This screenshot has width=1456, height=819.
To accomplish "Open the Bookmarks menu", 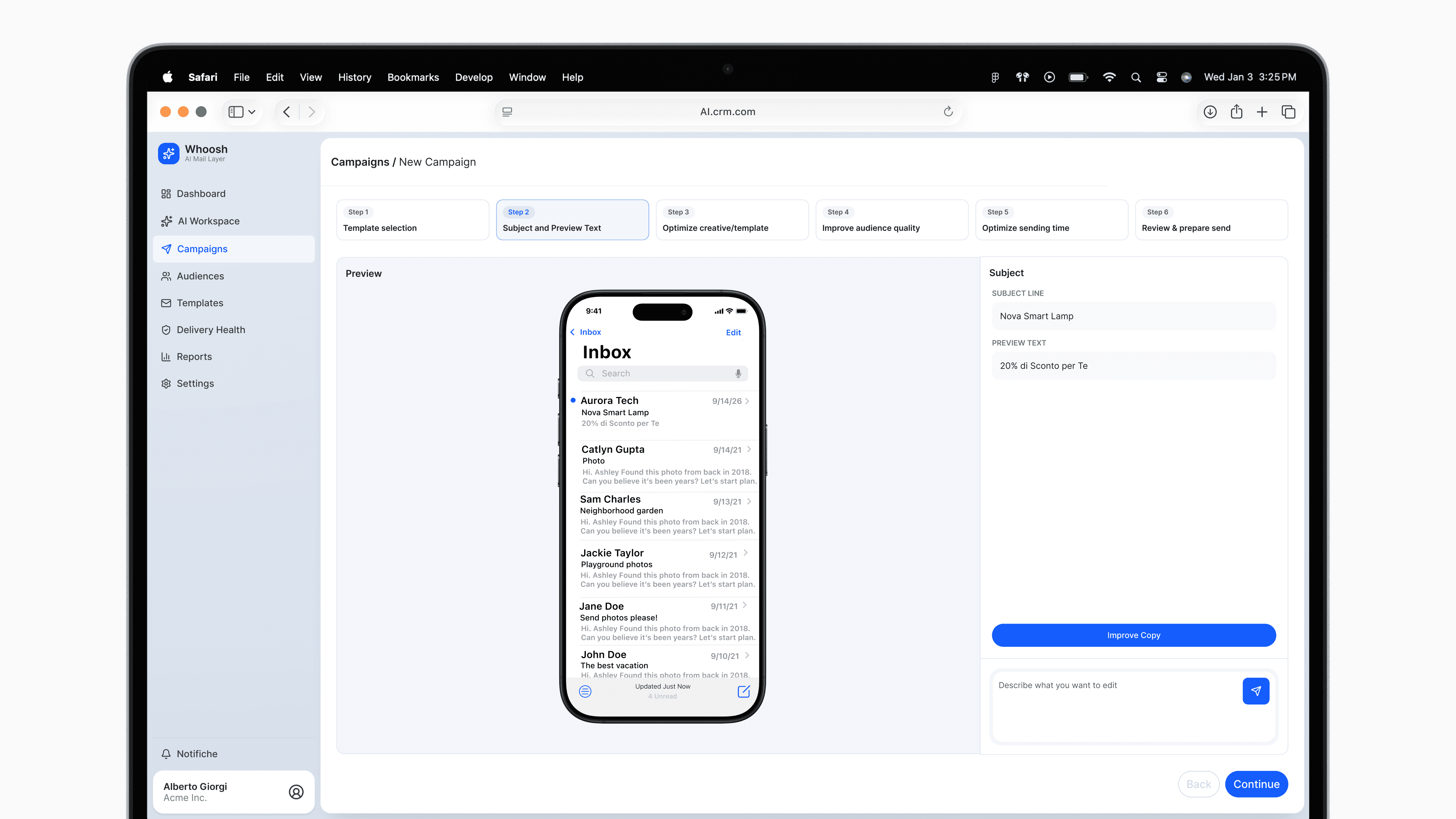I will click(x=413, y=77).
